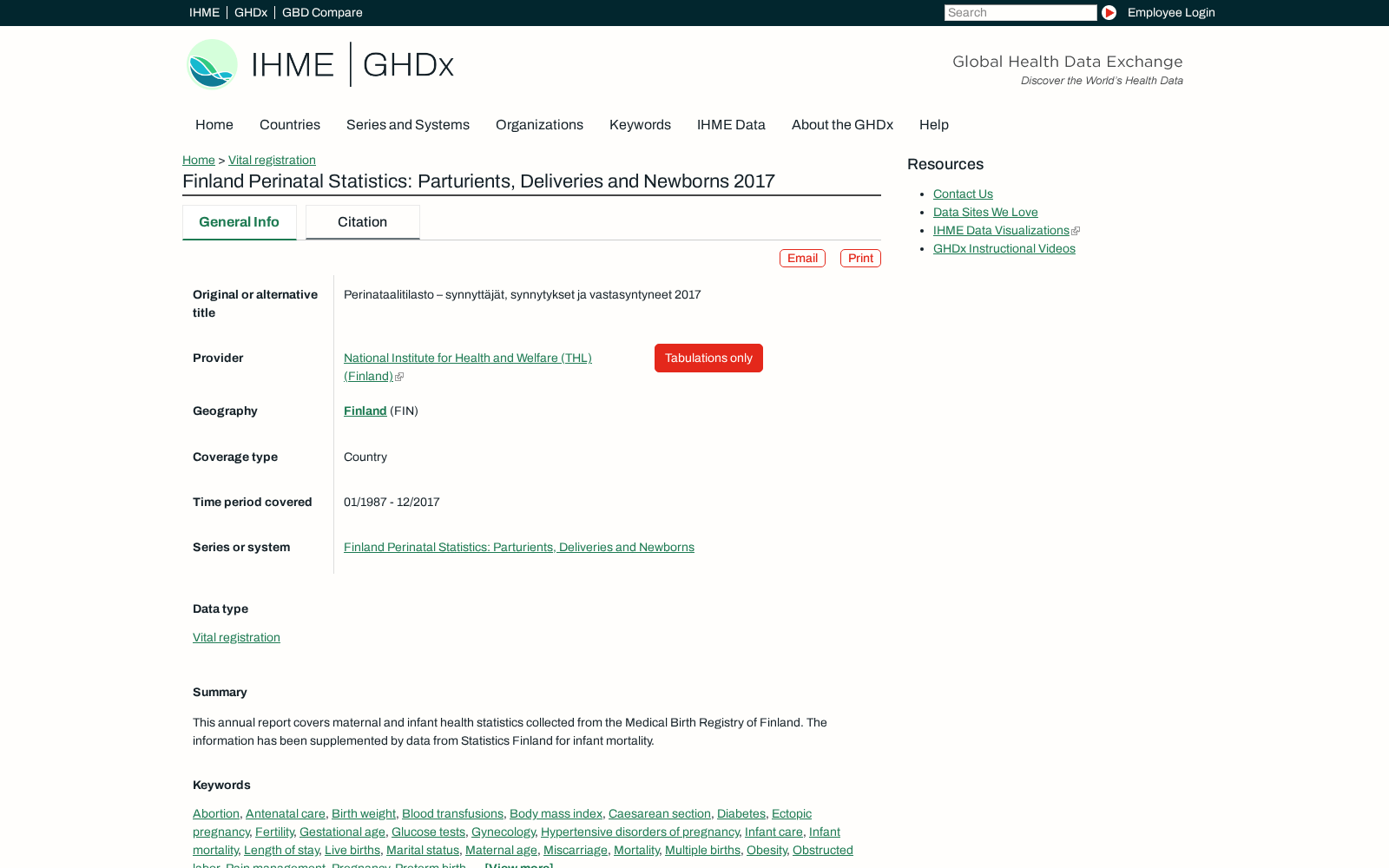Viewport: 1389px width, 868px height.
Task: Click the Gestational age keyword
Action: coord(342,832)
